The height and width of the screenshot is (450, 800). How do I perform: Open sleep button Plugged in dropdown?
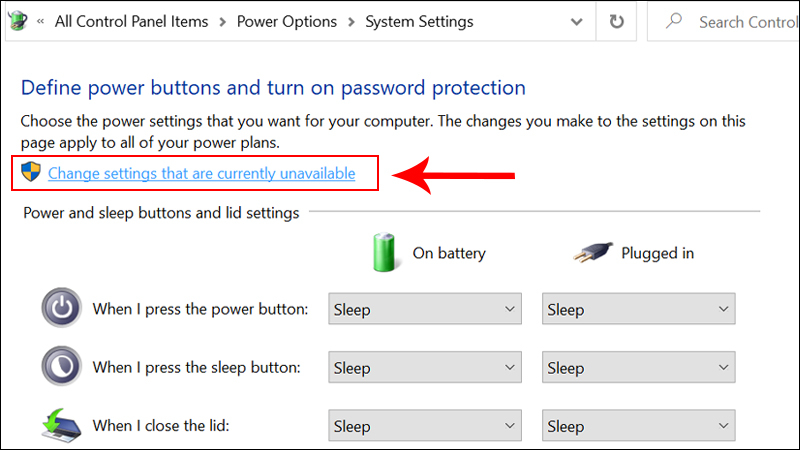[x=639, y=368]
